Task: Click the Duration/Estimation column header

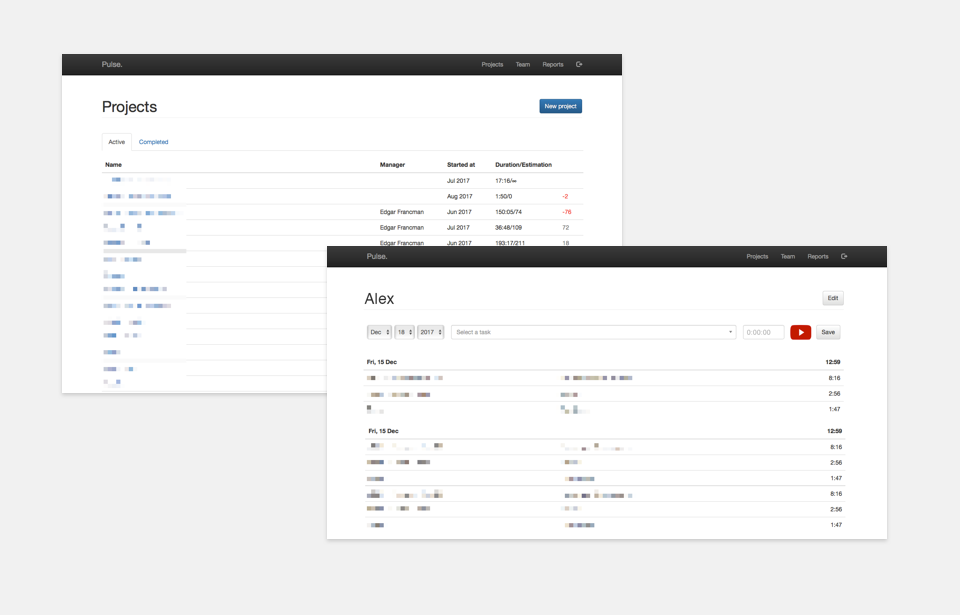Action: [523, 165]
